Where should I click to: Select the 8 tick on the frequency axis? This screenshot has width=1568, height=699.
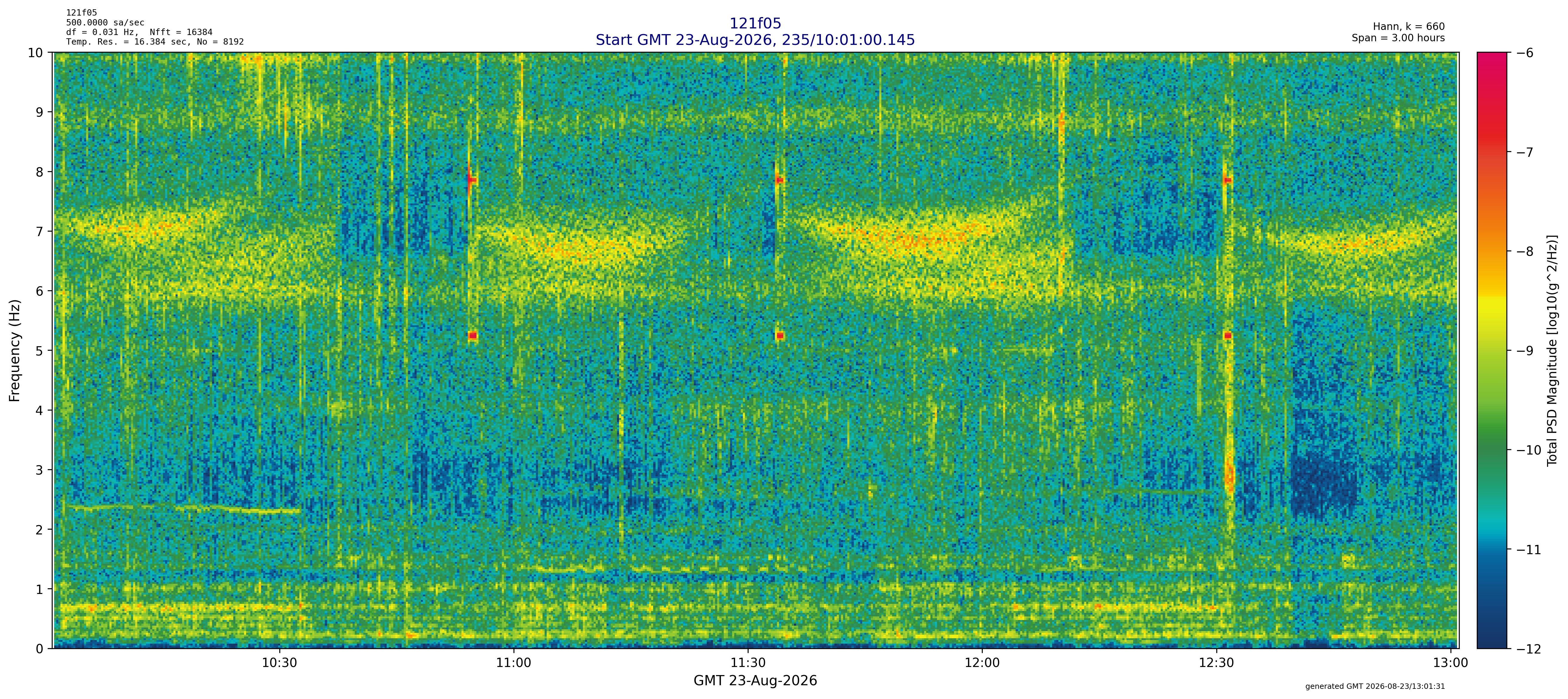tap(40, 172)
